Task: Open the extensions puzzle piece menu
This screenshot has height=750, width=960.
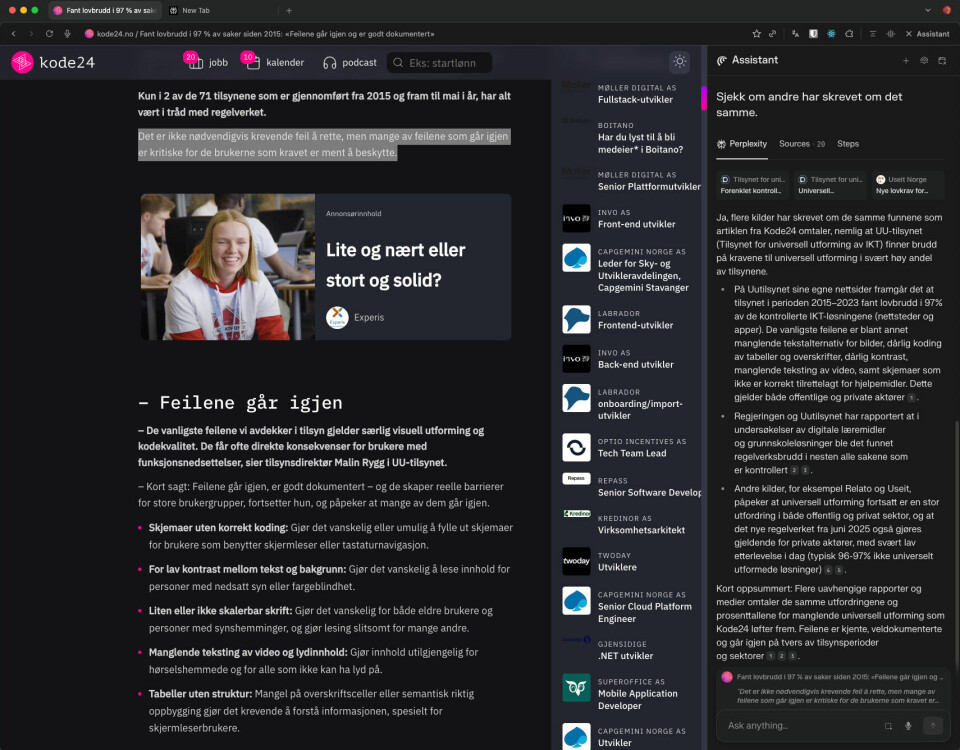Action: (849, 34)
